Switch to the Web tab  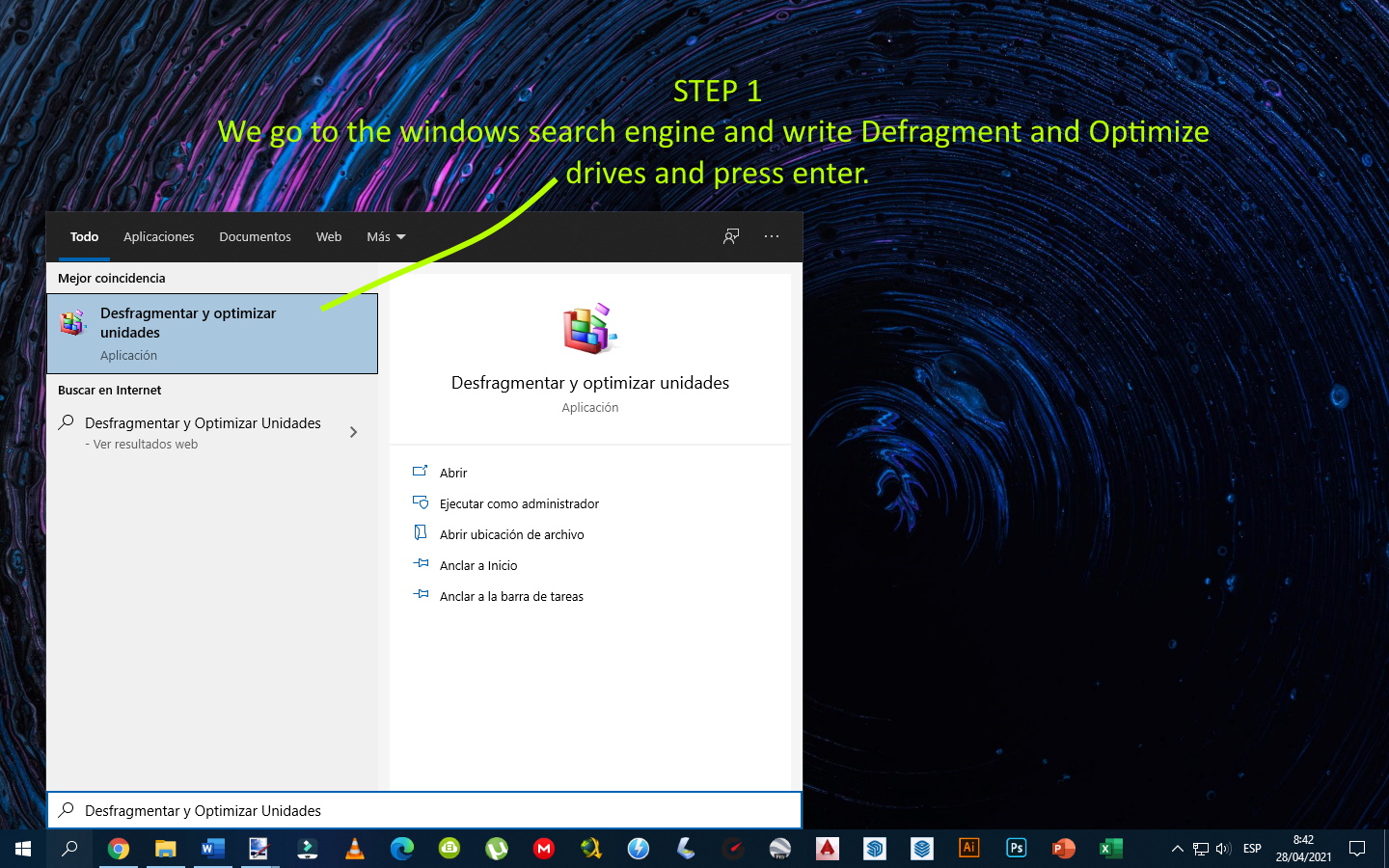pos(329,236)
